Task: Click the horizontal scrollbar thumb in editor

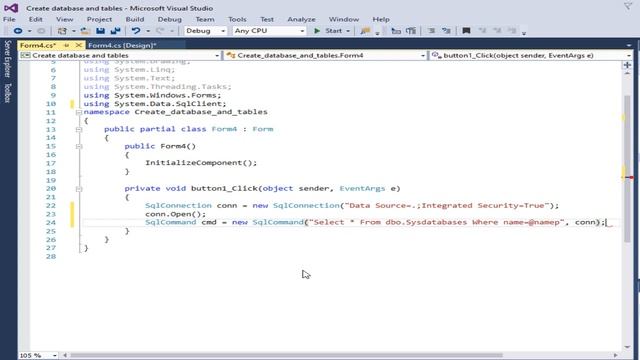Action: coord(287,356)
